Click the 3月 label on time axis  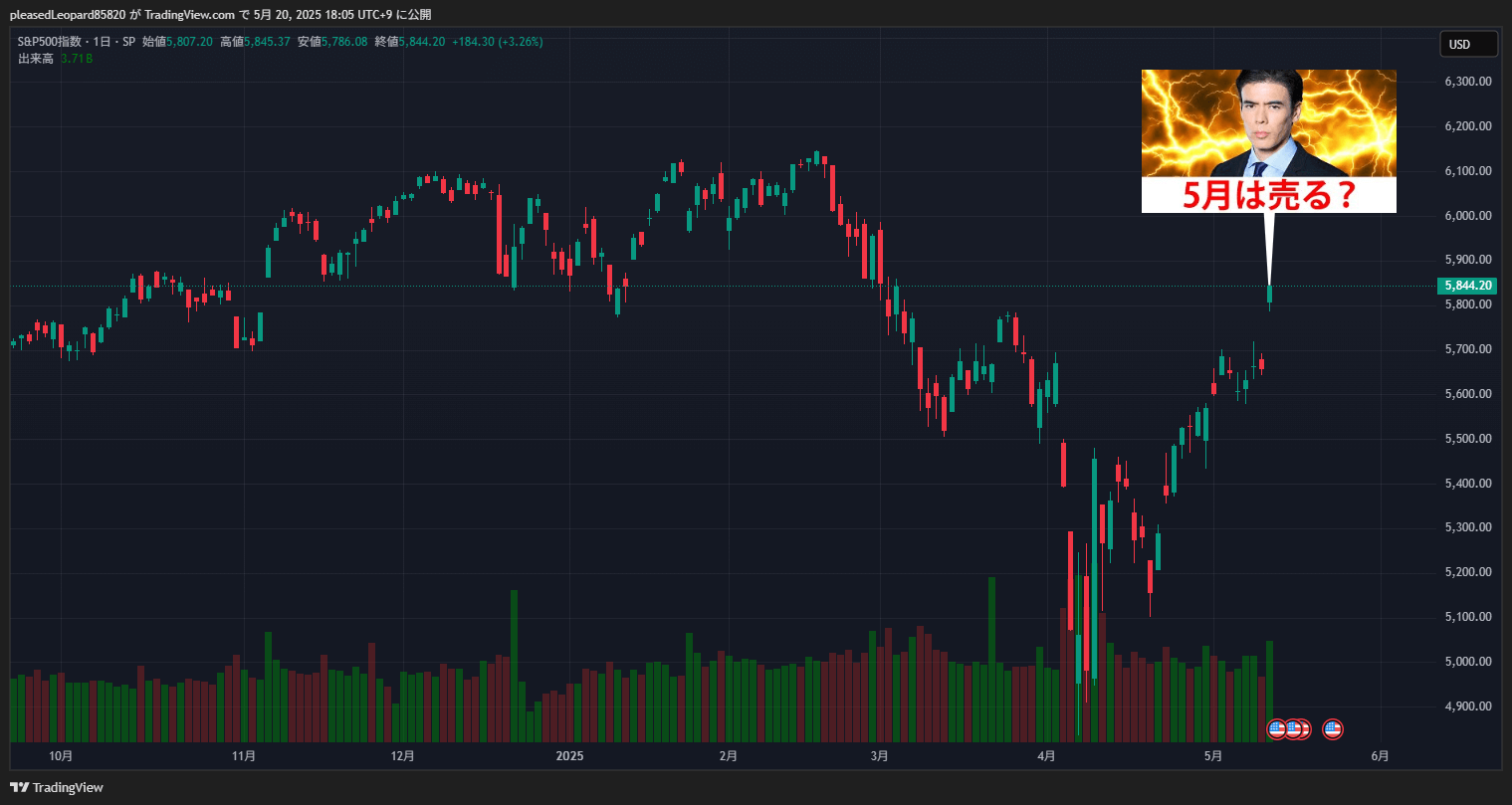coord(879,756)
